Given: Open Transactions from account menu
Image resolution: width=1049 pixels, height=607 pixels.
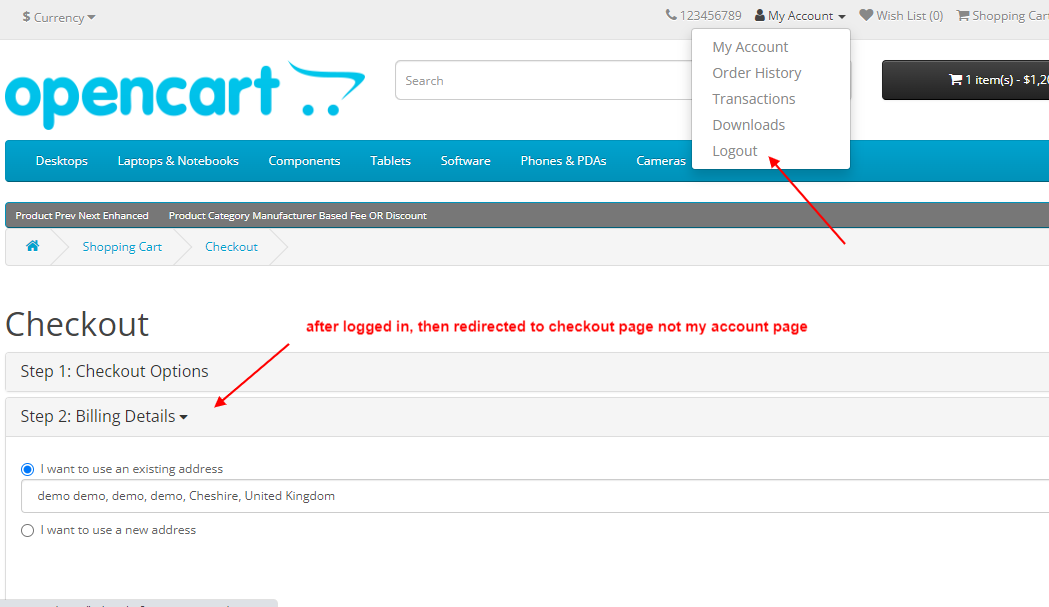Looking at the screenshot, I should coord(753,99).
